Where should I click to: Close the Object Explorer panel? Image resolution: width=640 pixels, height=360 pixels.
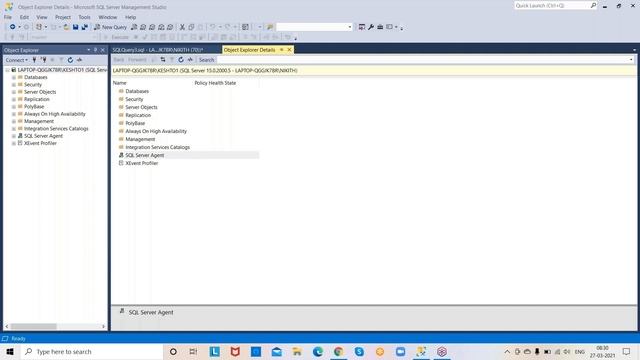pos(103,50)
